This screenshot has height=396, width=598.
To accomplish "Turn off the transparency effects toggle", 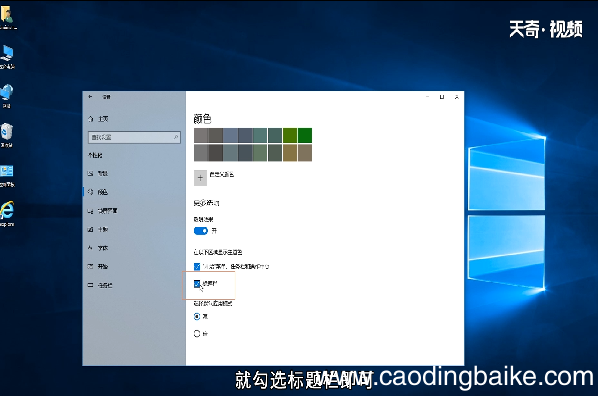I will coord(201,231).
